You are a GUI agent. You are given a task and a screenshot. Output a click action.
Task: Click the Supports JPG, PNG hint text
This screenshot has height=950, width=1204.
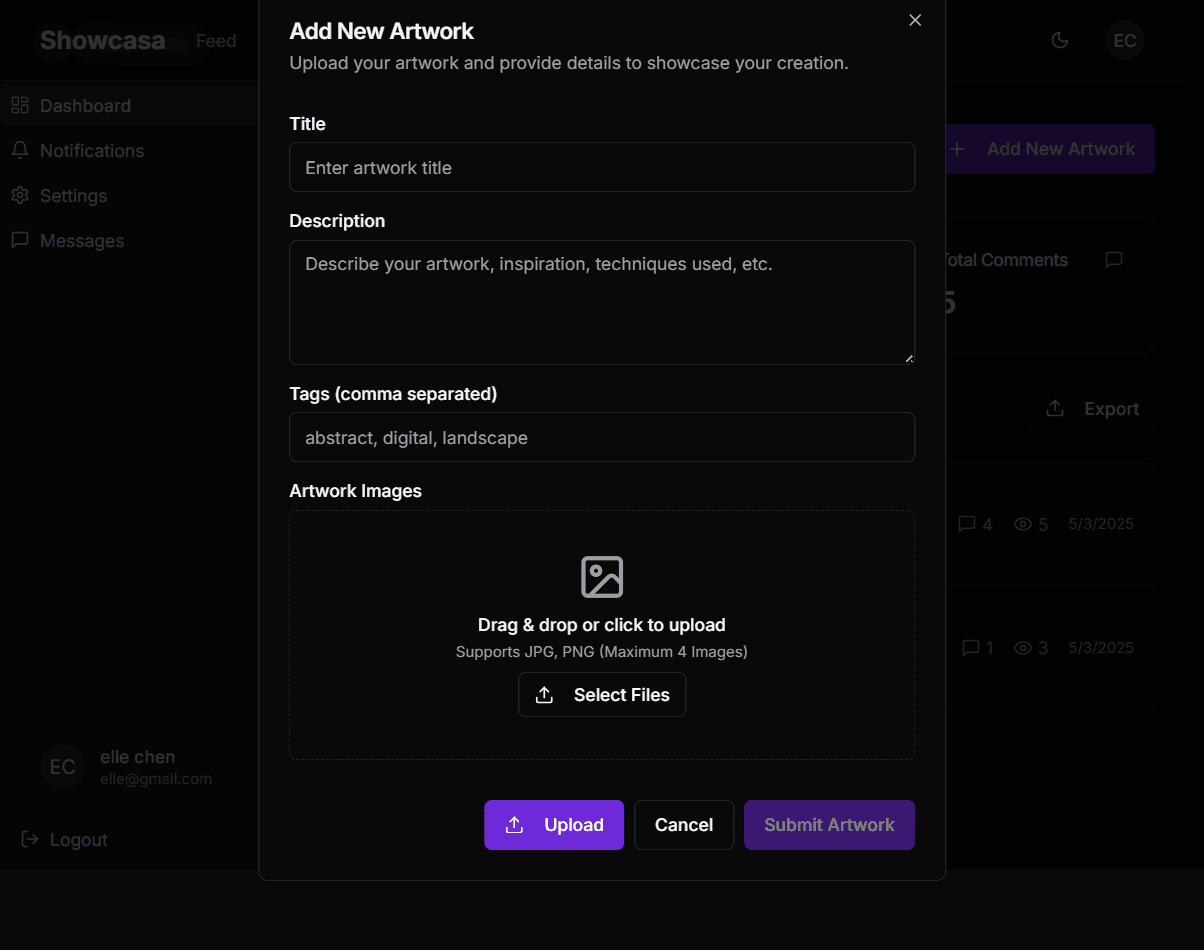tap(602, 652)
